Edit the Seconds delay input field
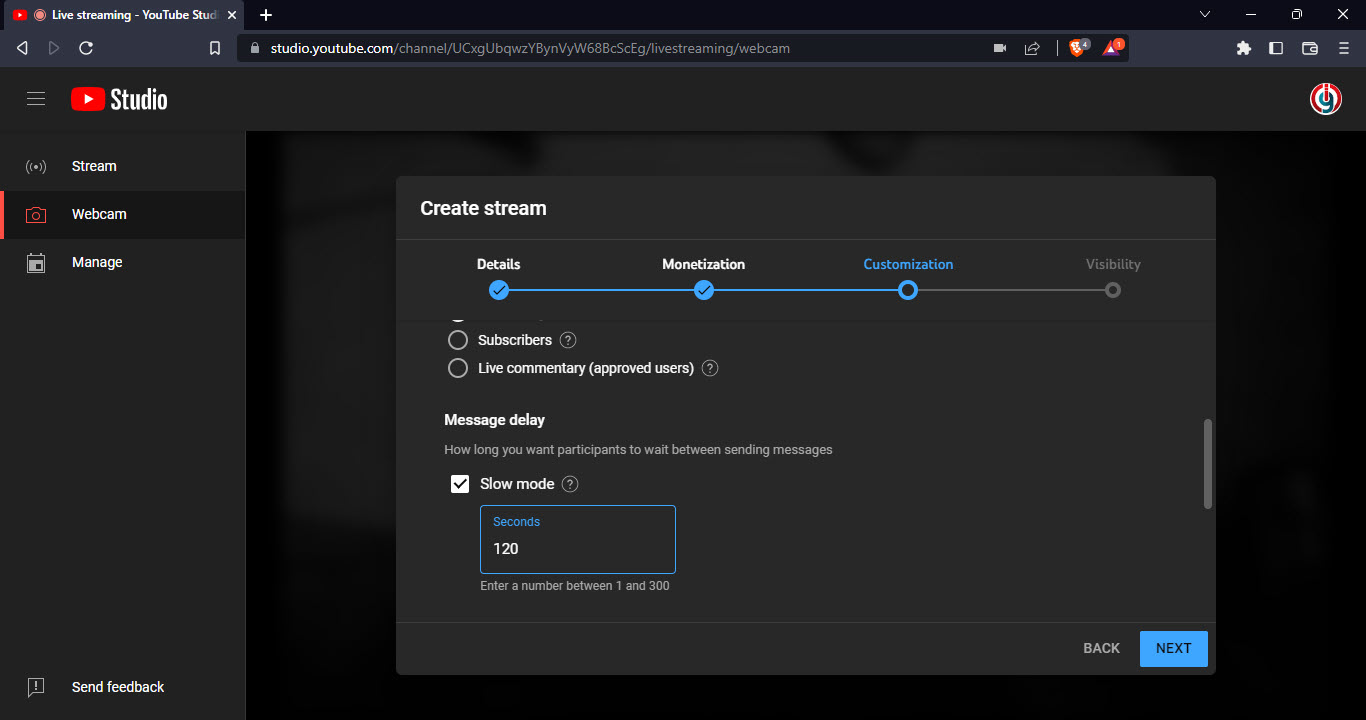The image size is (1366, 720). click(577, 548)
